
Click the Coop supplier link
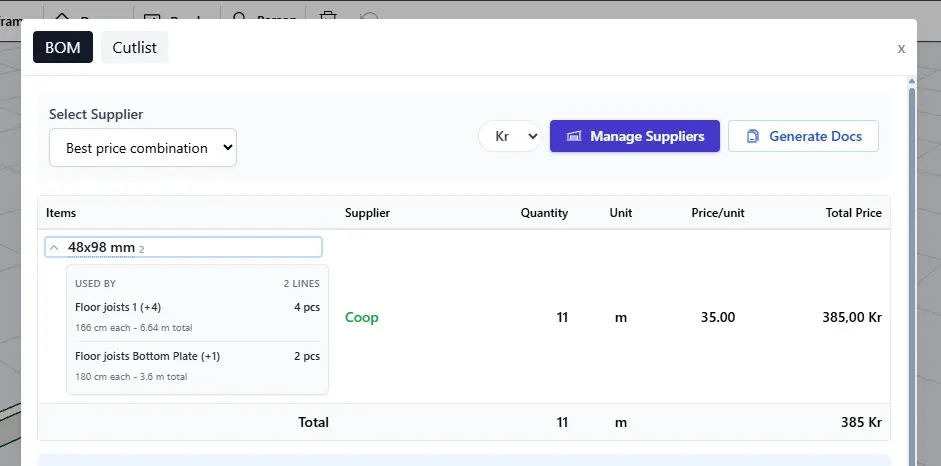pos(361,317)
